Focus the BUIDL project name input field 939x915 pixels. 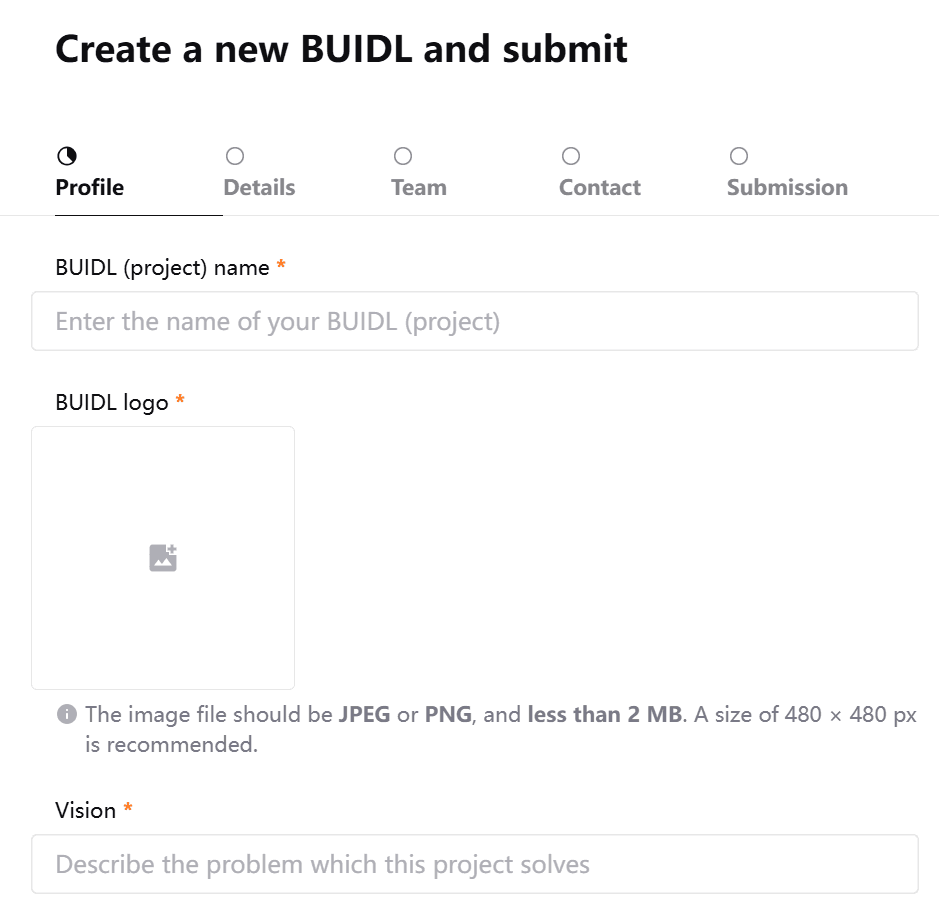click(x=475, y=321)
